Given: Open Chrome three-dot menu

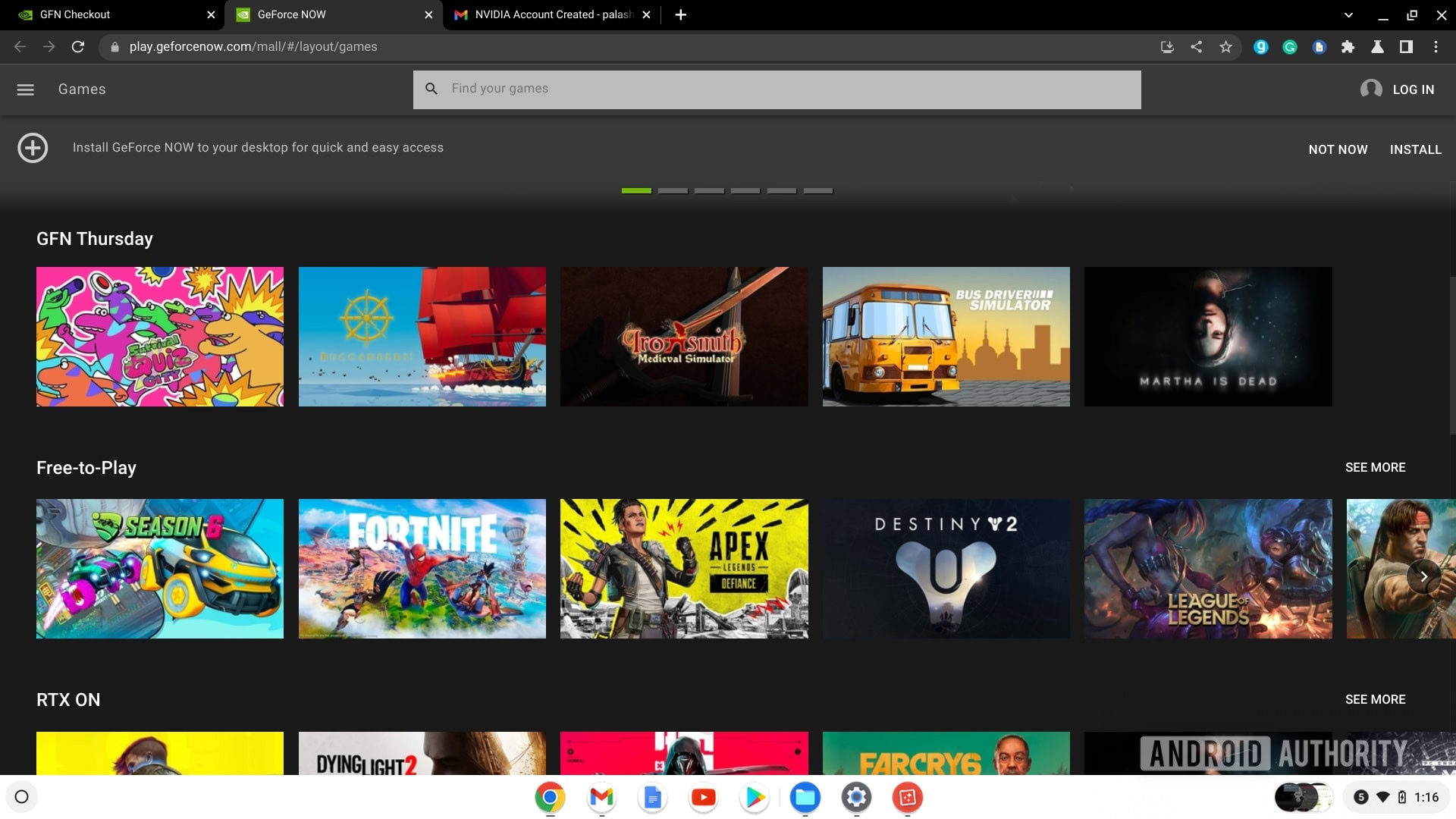Looking at the screenshot, I should (1436, 47).
